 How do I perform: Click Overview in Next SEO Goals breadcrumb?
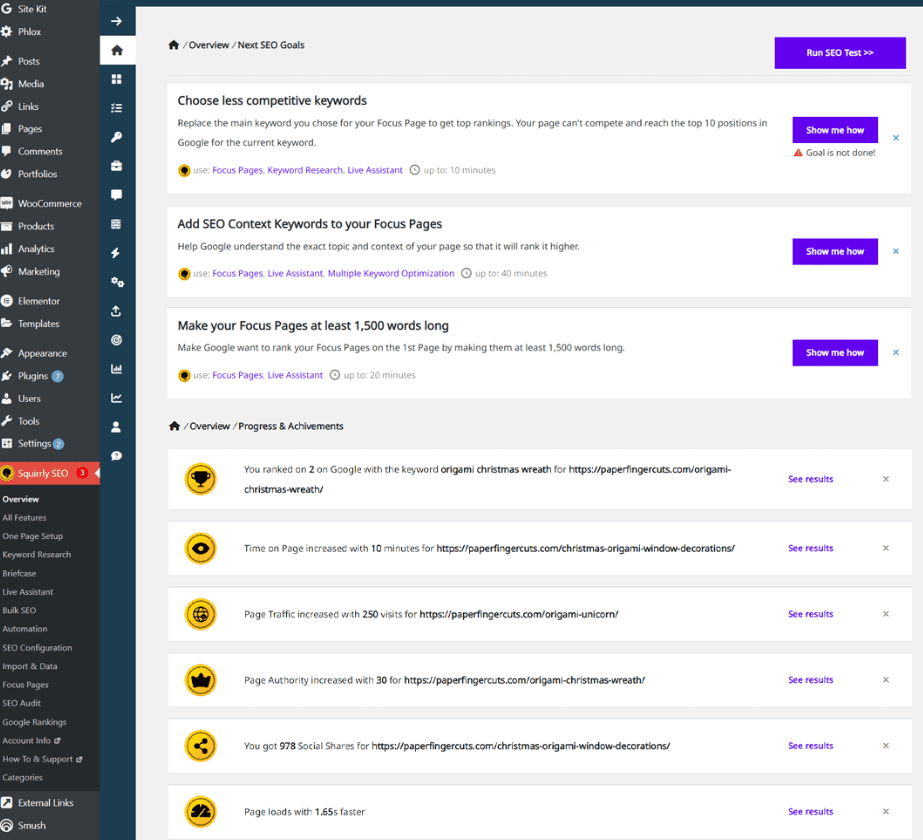pos(208,45)
